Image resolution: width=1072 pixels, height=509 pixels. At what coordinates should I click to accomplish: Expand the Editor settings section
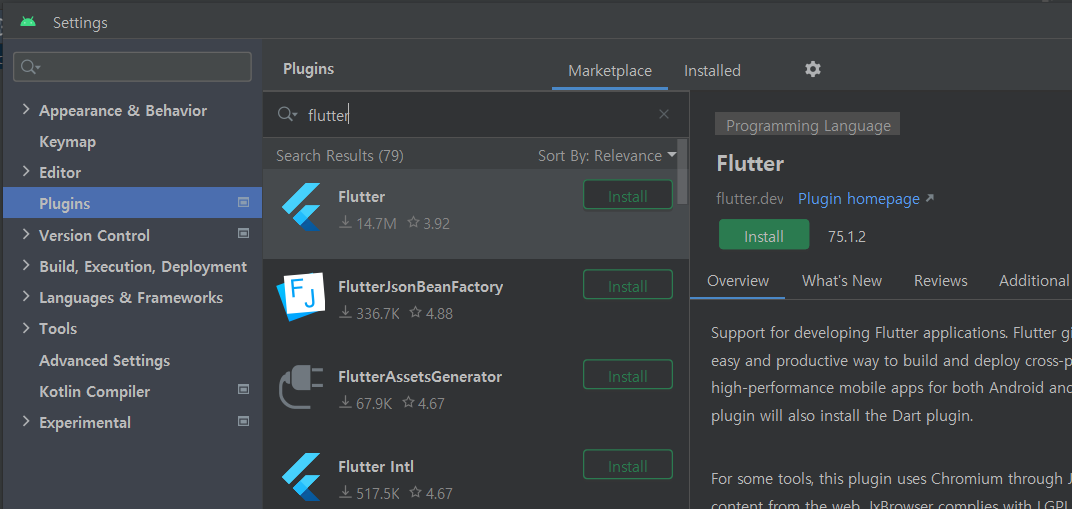[26, 171]
